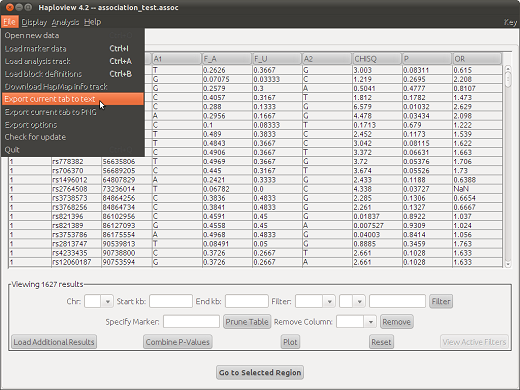The width and height of the screenshot is (520, 390).
Task: Close the Haploview window
Action: tap(10, 7)
